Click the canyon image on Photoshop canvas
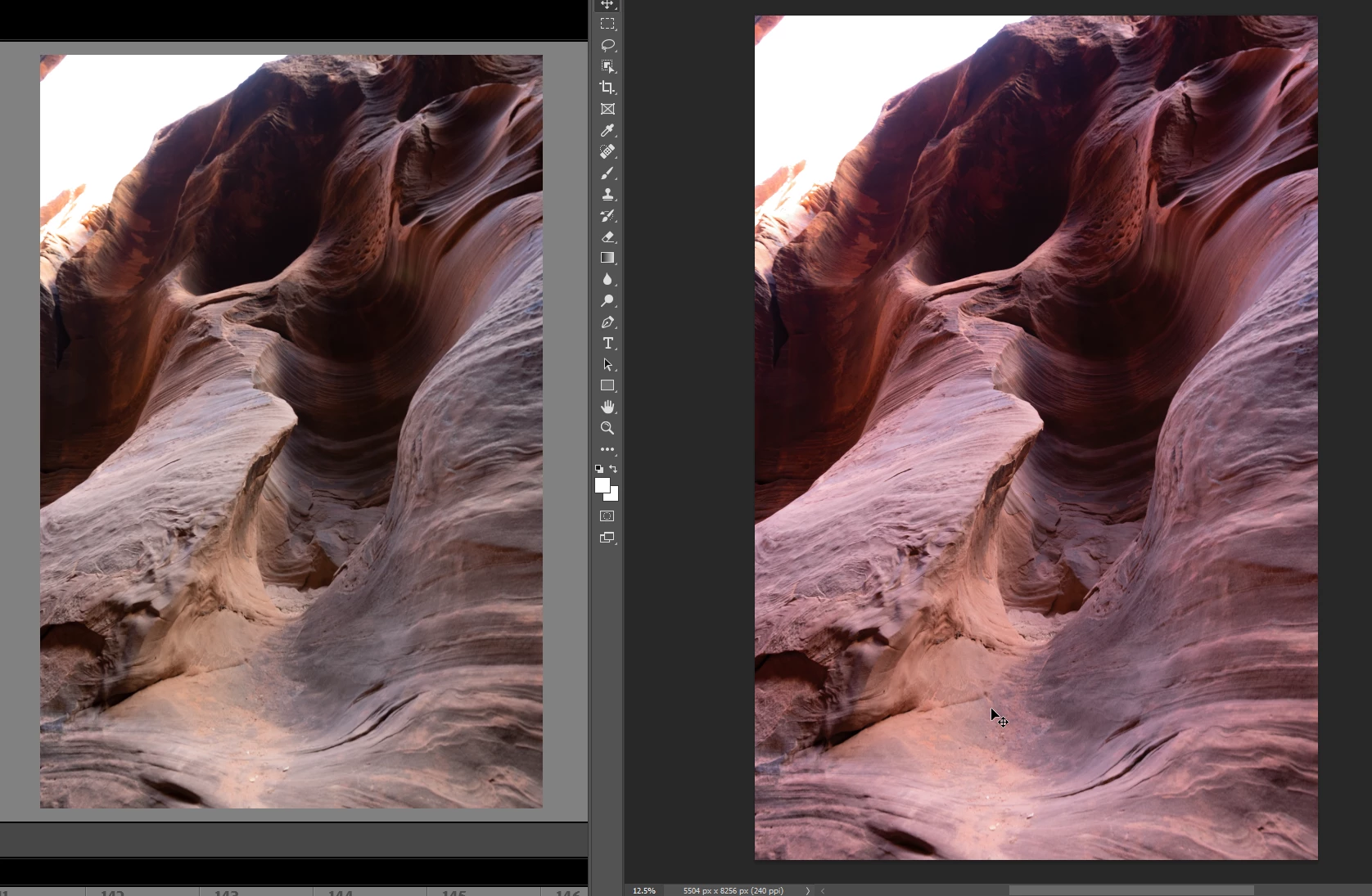This screenshot has height=896, width=1372. (1036, 438)
